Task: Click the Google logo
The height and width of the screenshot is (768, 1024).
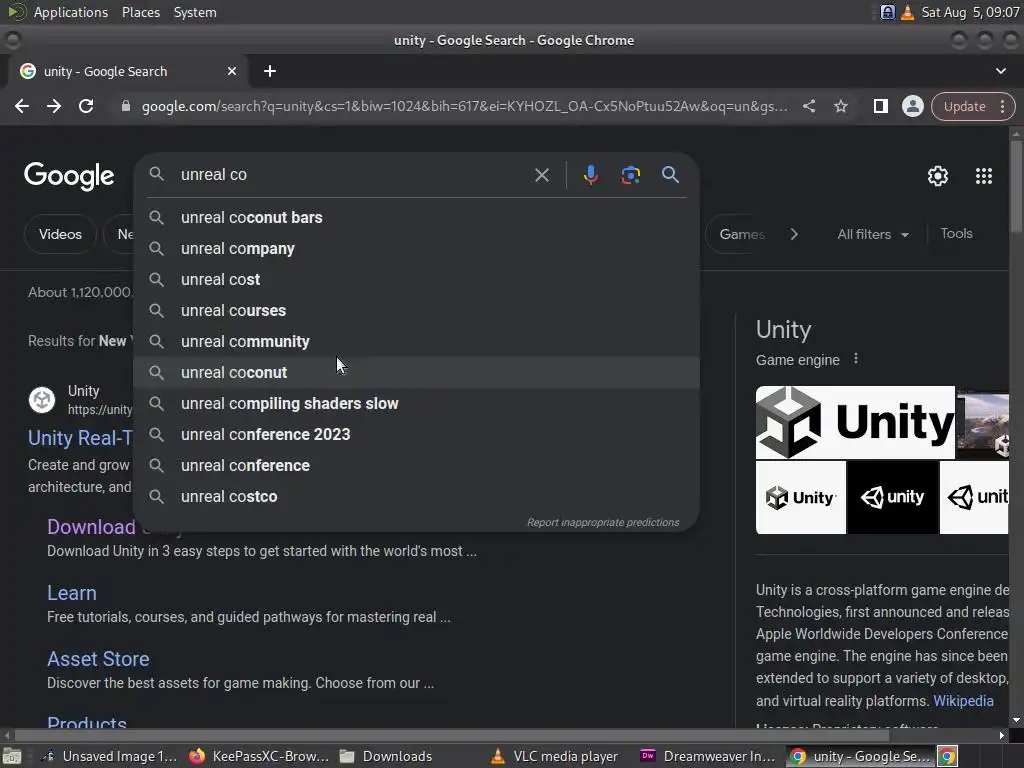Action: (69, 176)
